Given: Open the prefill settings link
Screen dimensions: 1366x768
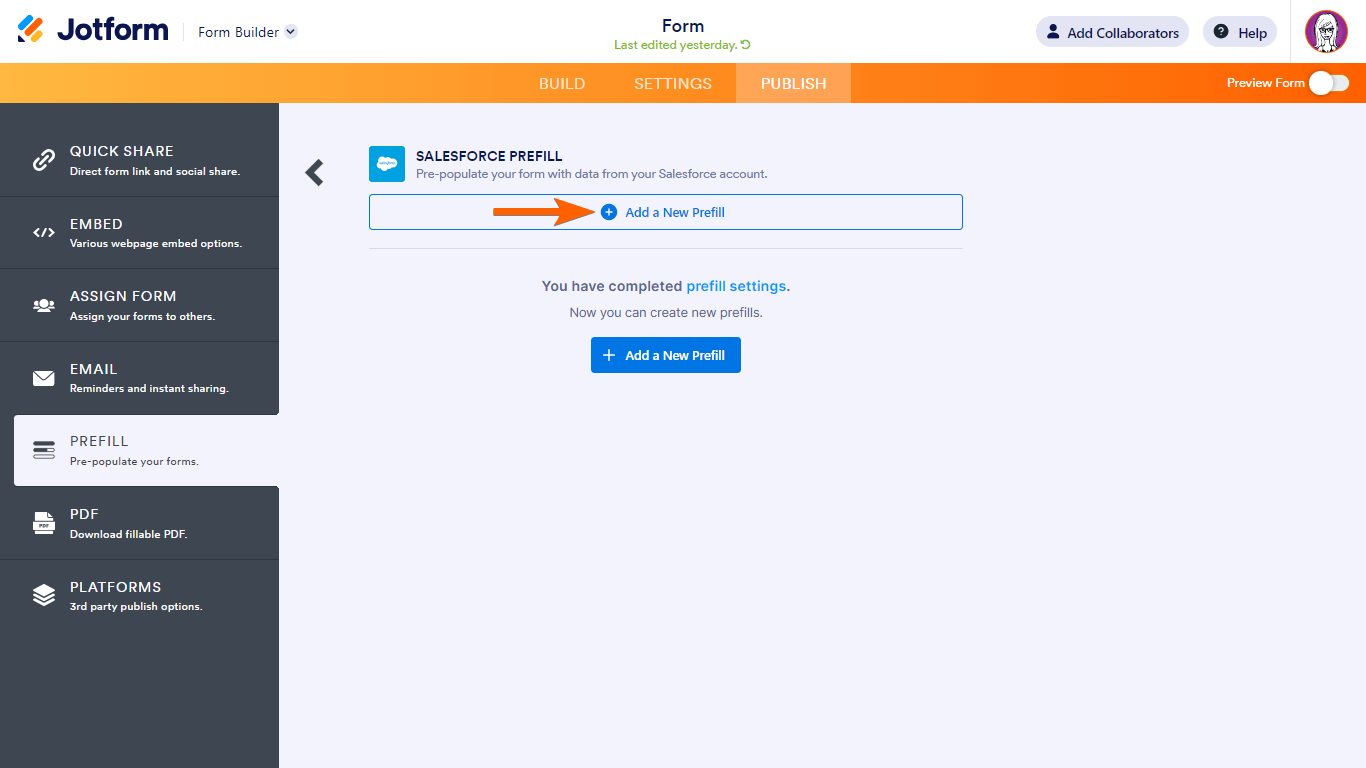Looking at the screenshot, I should pos(736,286).
